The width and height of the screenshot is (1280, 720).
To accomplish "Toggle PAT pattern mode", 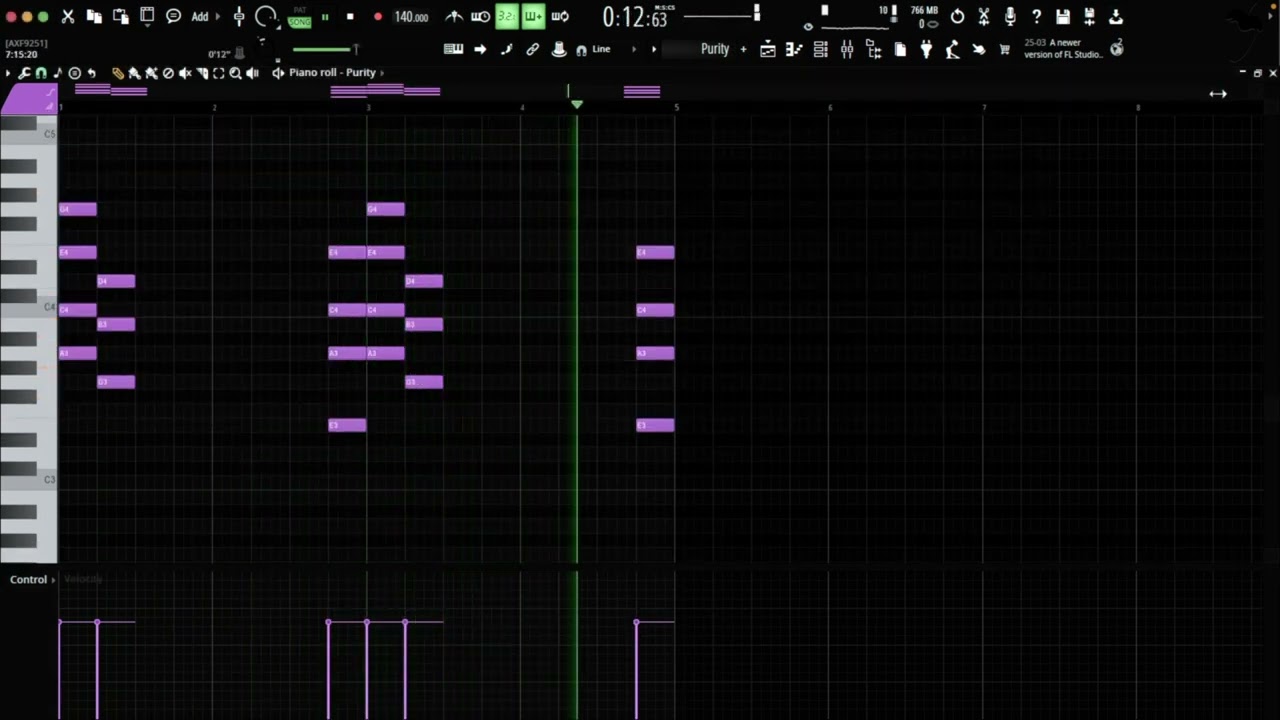I will [300, 10].
